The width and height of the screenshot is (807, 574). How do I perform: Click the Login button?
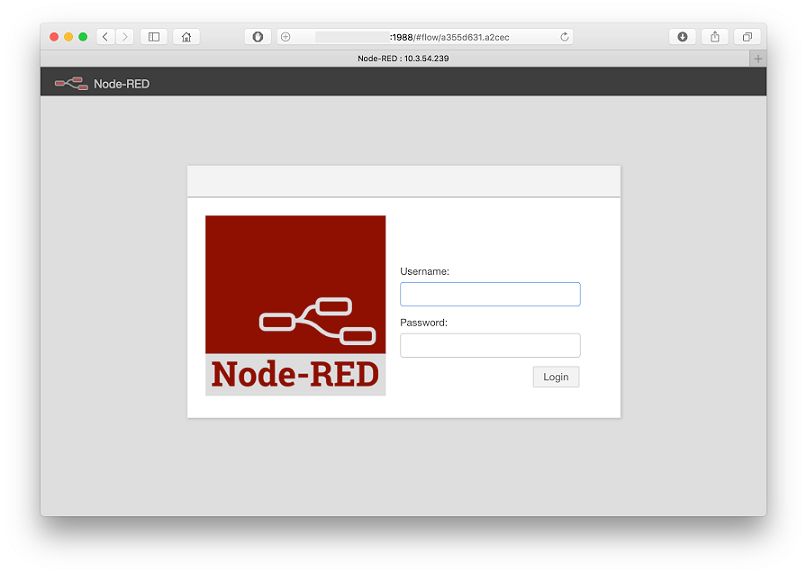pyautogui.click(x=556, y=377)
